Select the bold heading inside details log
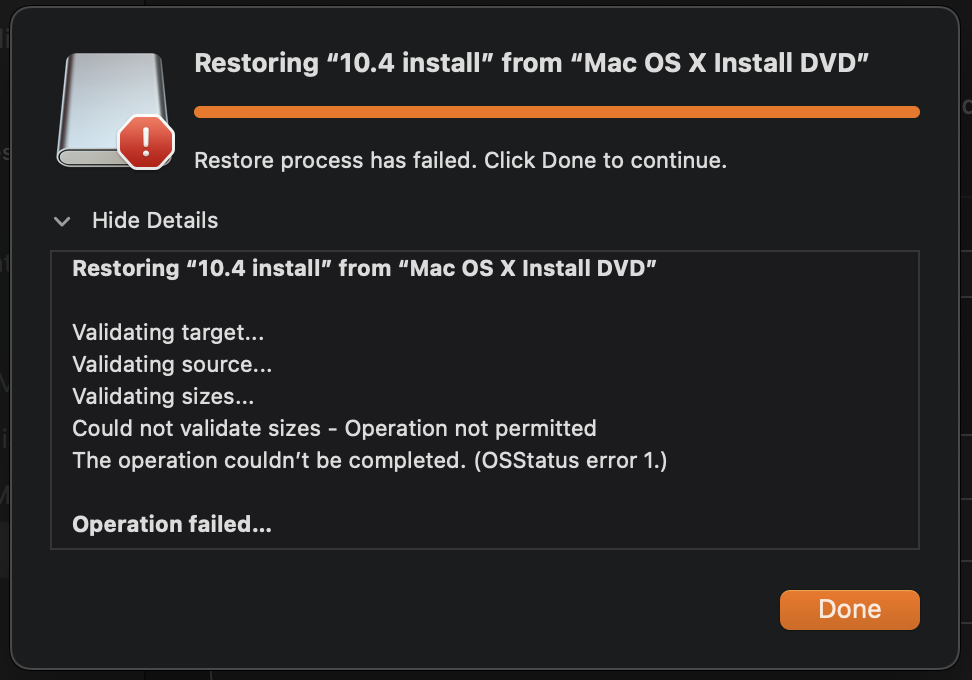The width and height of the screenshot is (972, 680). 364,268
